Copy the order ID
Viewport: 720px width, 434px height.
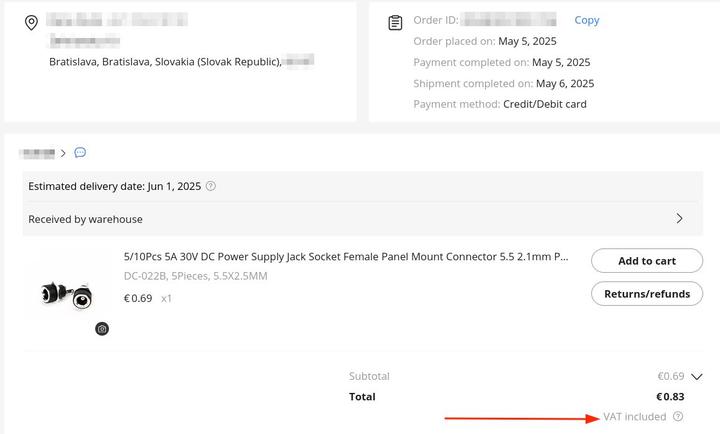point(587,20)
